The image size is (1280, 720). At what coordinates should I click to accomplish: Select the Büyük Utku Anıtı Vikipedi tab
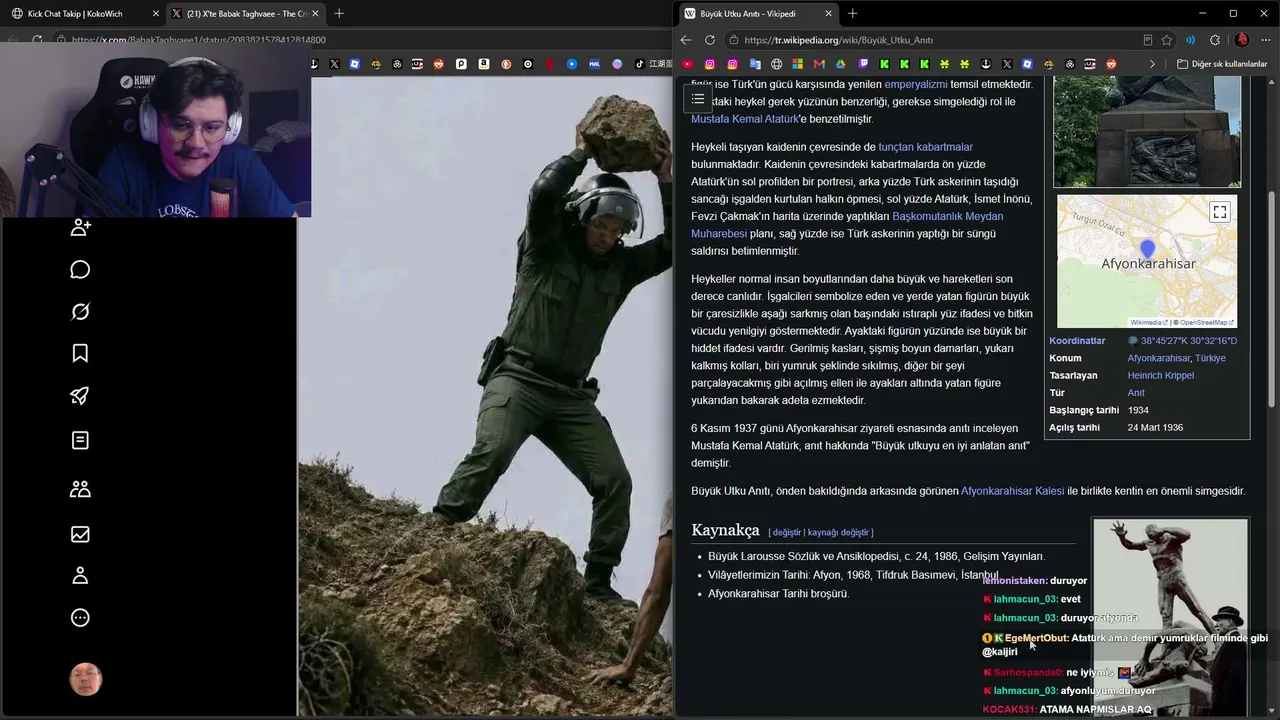(x=759, y=14)
